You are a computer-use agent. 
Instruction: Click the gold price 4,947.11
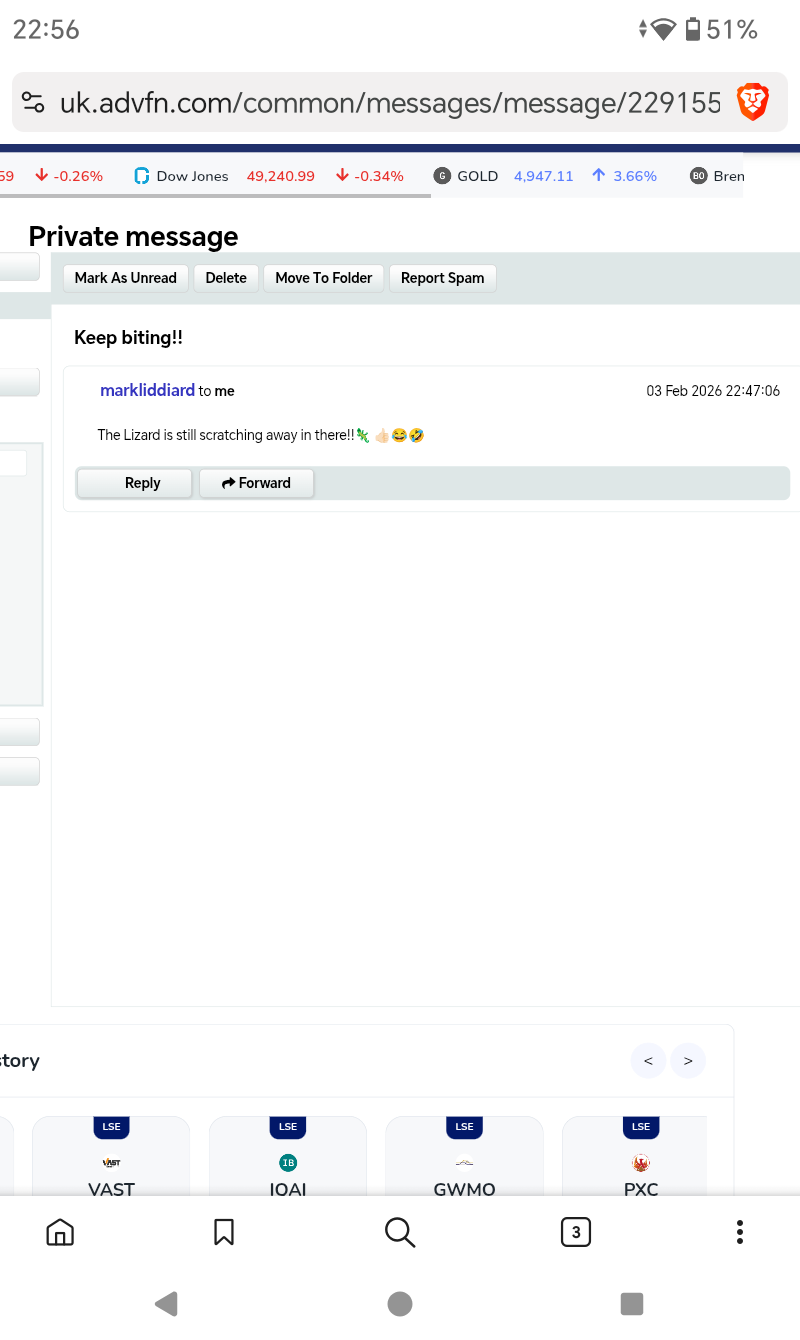tap(544, 176)
